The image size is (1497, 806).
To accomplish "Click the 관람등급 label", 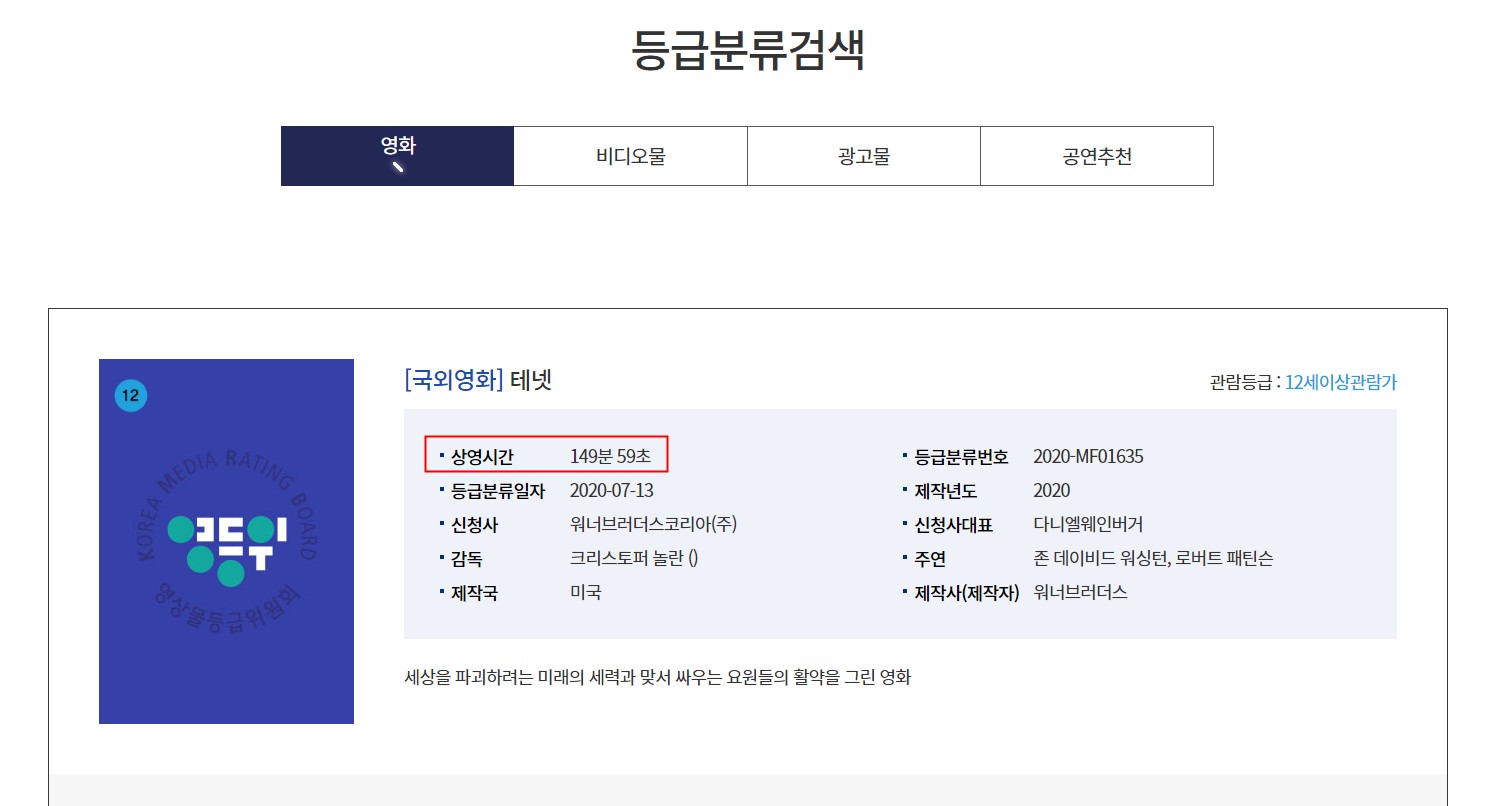I will click(x=1240, y=382).
